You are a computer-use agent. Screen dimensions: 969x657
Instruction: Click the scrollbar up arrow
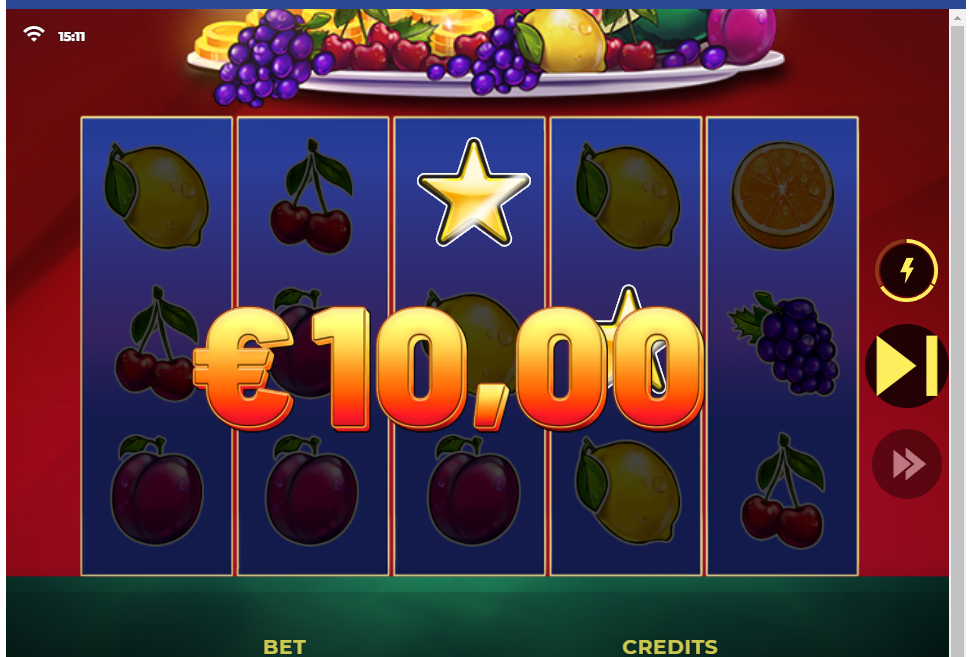958,18
